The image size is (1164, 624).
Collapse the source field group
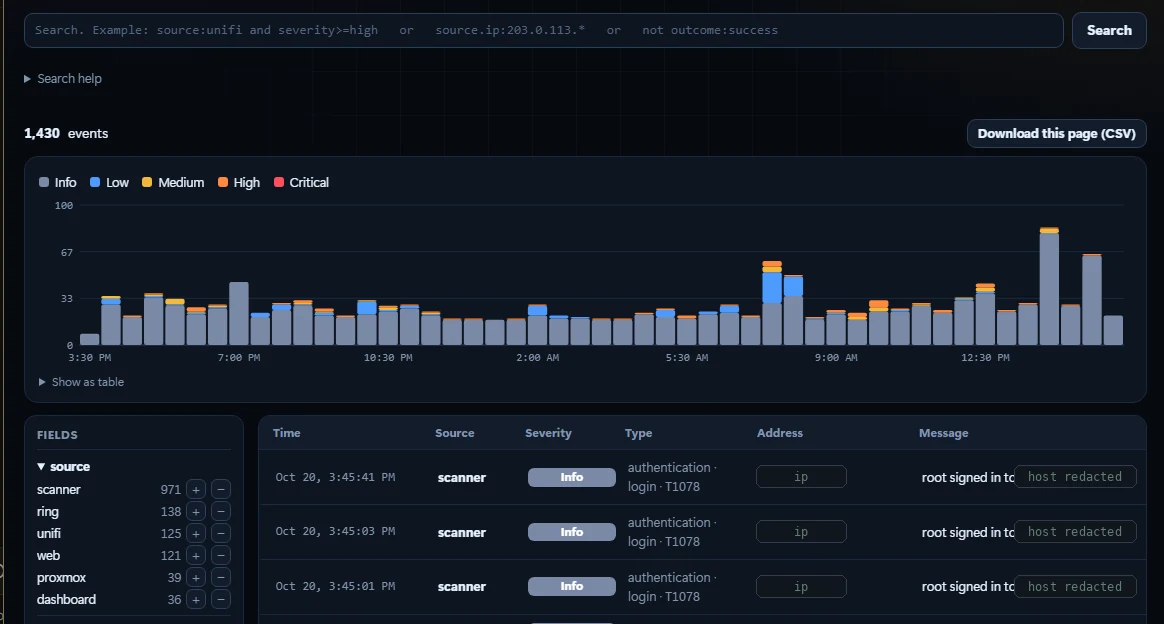[64, 467]
